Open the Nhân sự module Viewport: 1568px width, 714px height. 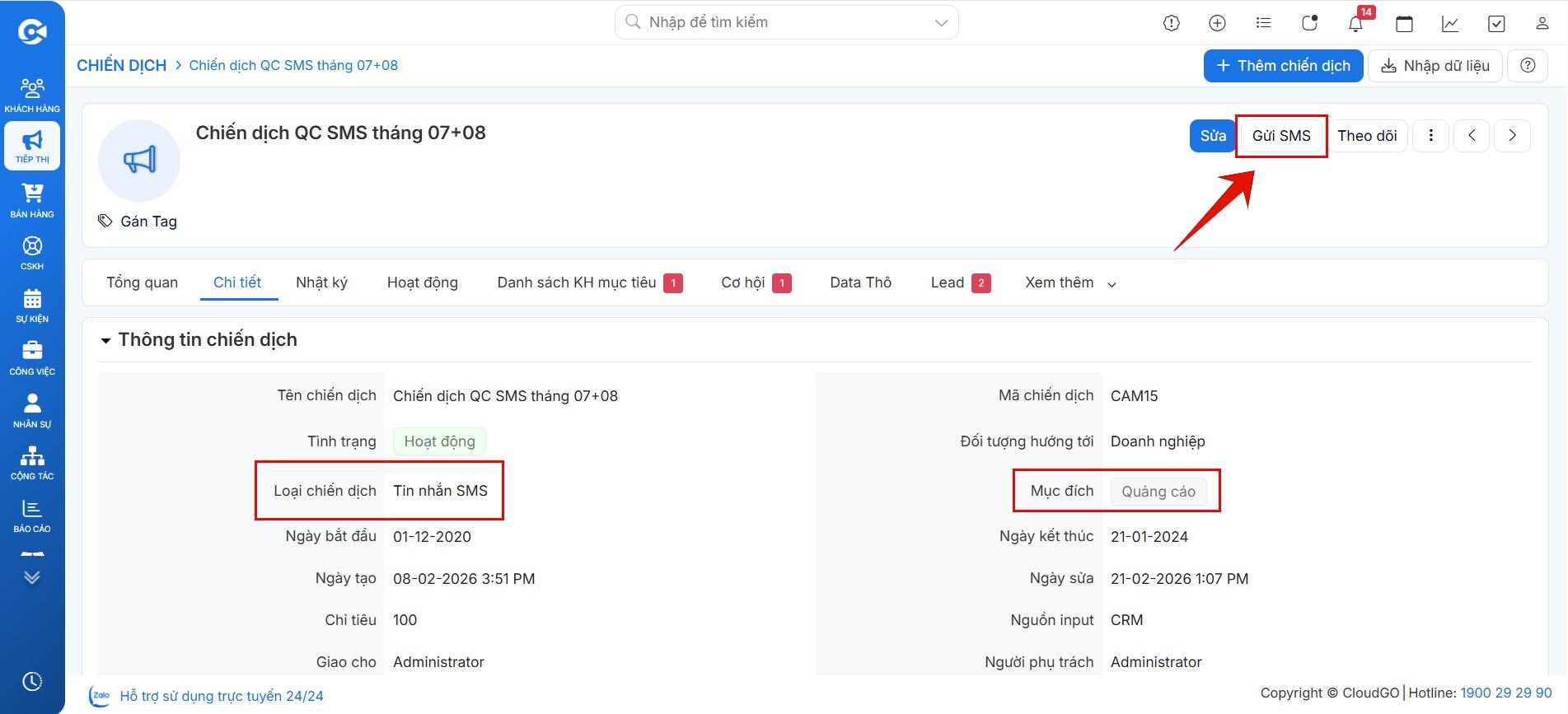point(32,410)
